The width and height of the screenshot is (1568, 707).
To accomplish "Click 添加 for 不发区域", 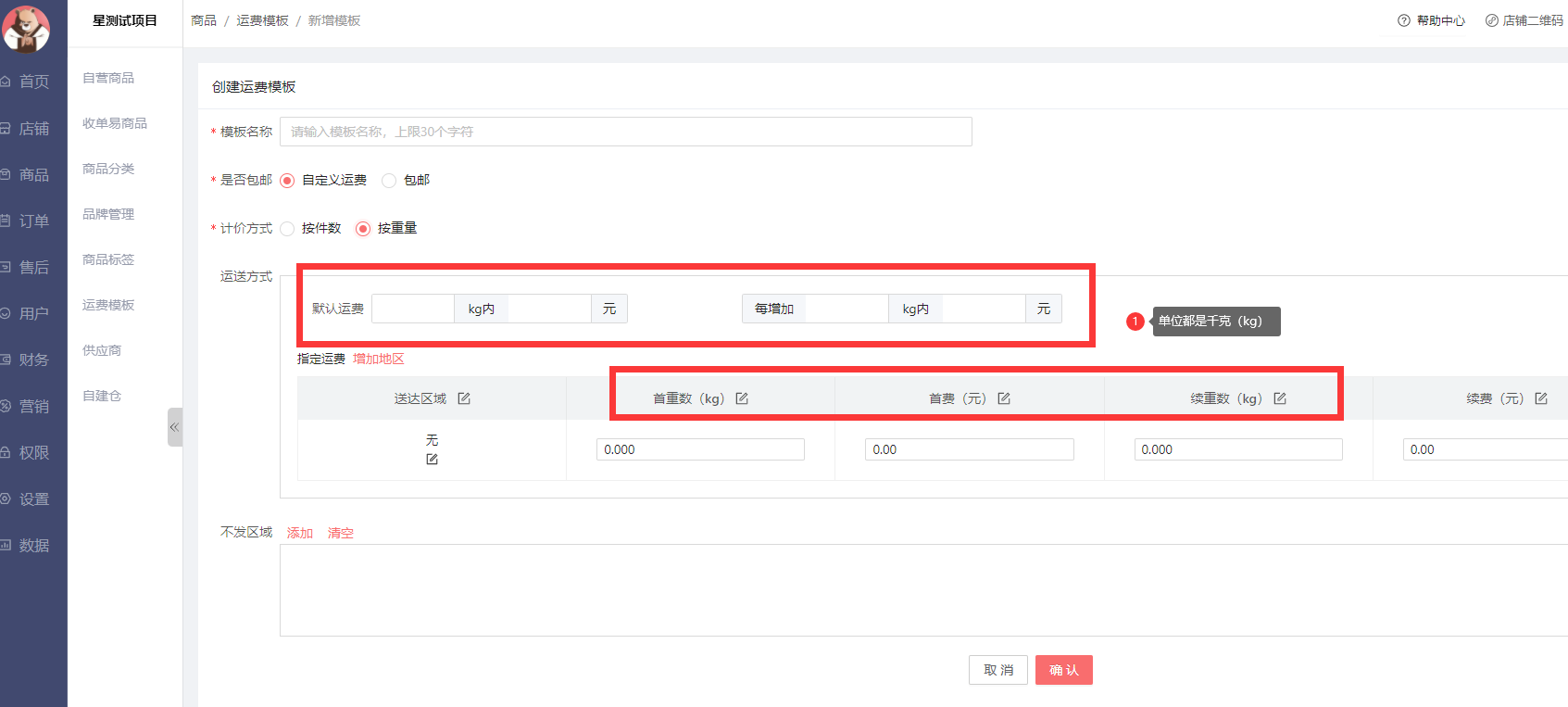I will pyautogui.click(x=300, y=533).
